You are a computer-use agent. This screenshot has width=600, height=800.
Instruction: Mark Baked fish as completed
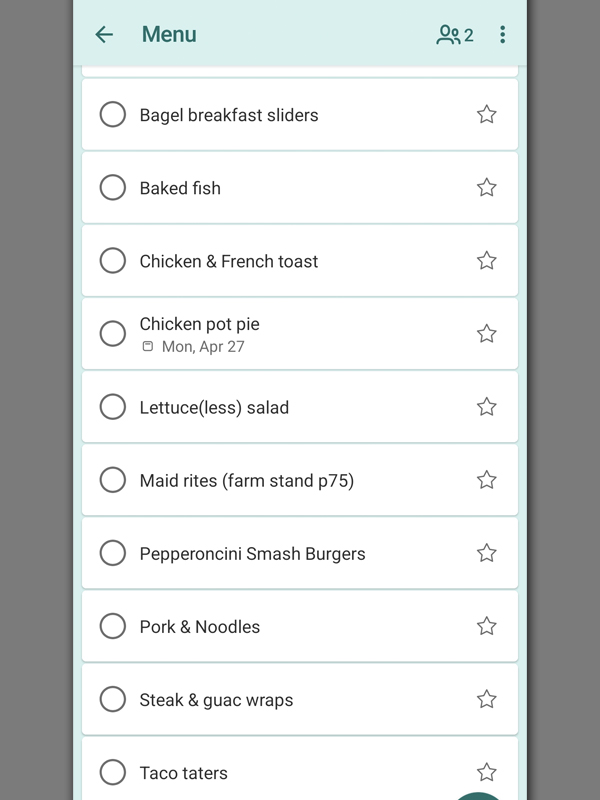[113, 188]
